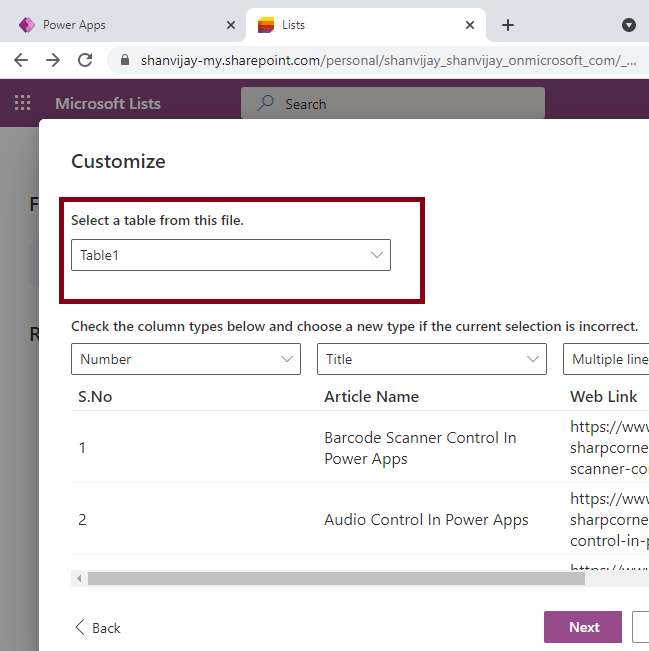Open a new browser tab
Image resolution: width=649 pixels, height=651 pixels.
508,25
